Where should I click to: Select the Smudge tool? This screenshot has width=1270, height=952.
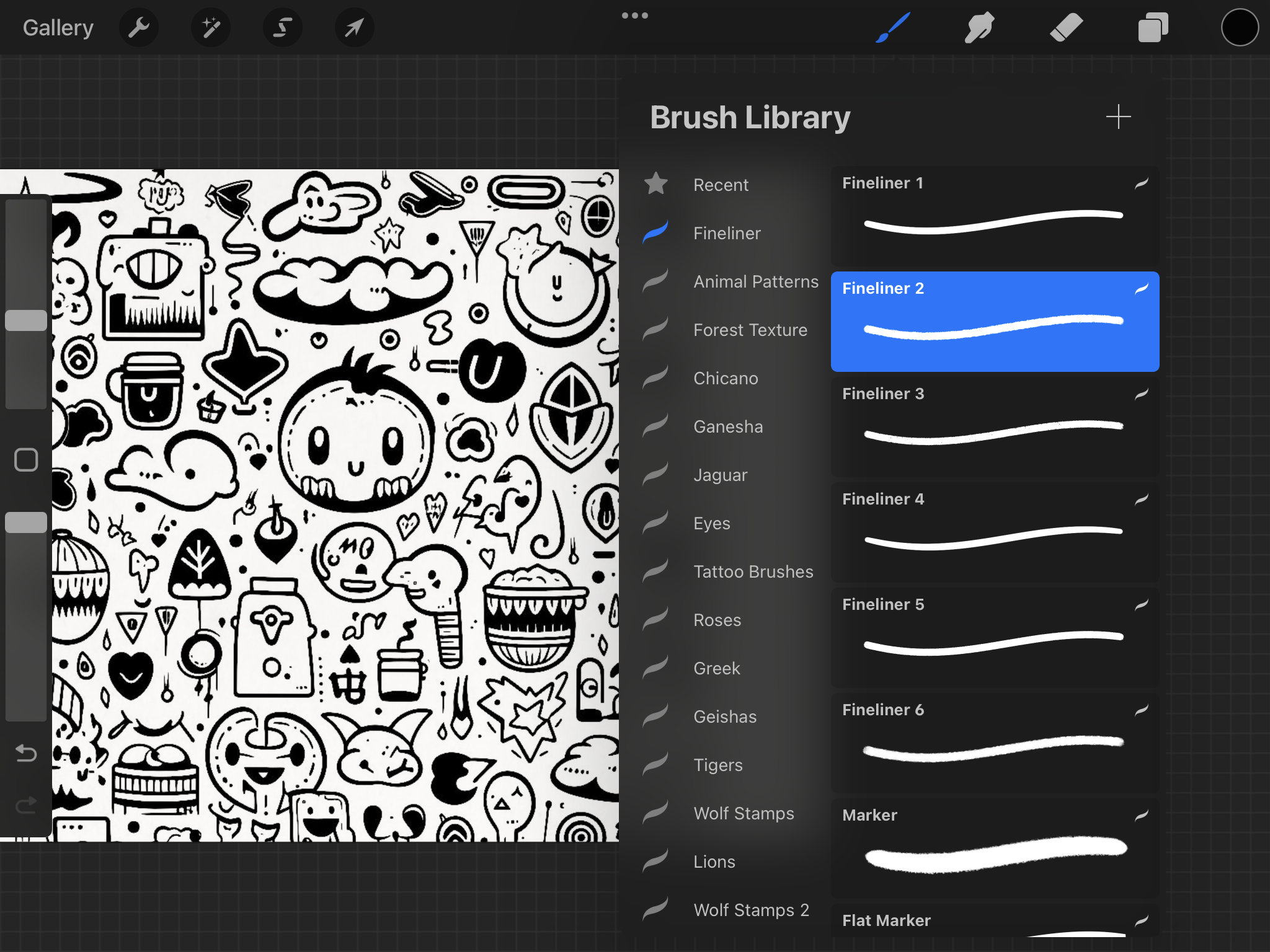pos(980,28)
